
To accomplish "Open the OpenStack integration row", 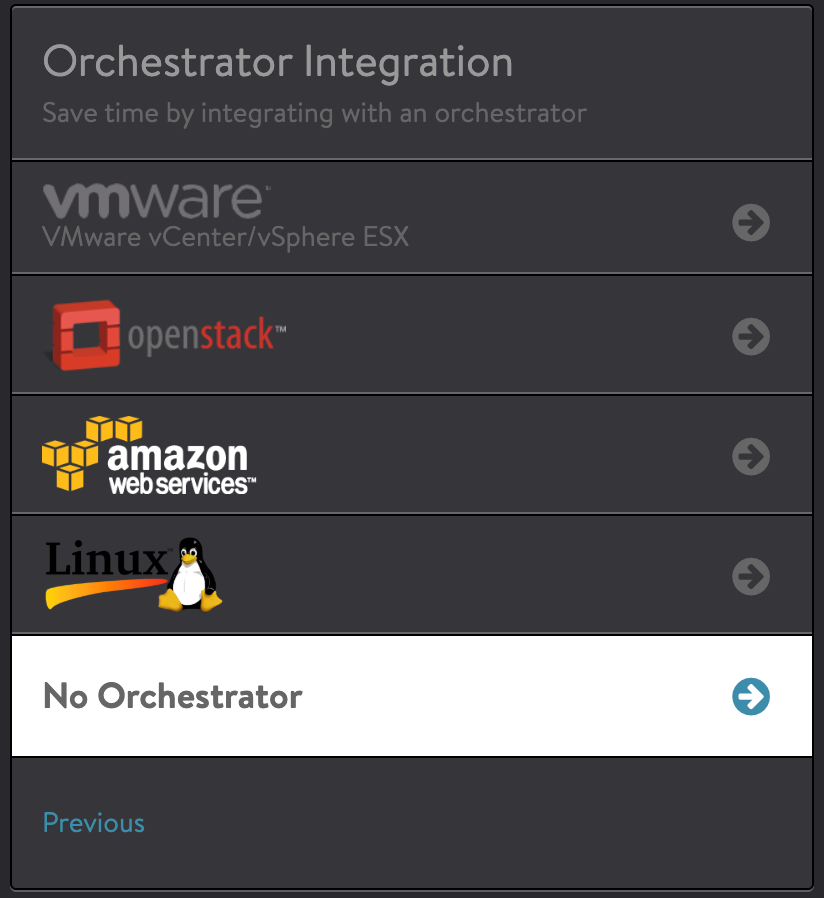I will pos(412,335).
